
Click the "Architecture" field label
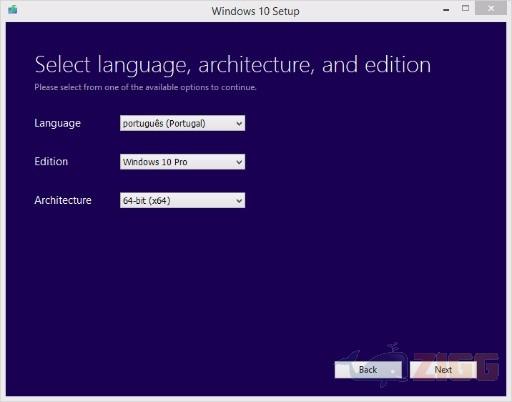coord(63,200)
